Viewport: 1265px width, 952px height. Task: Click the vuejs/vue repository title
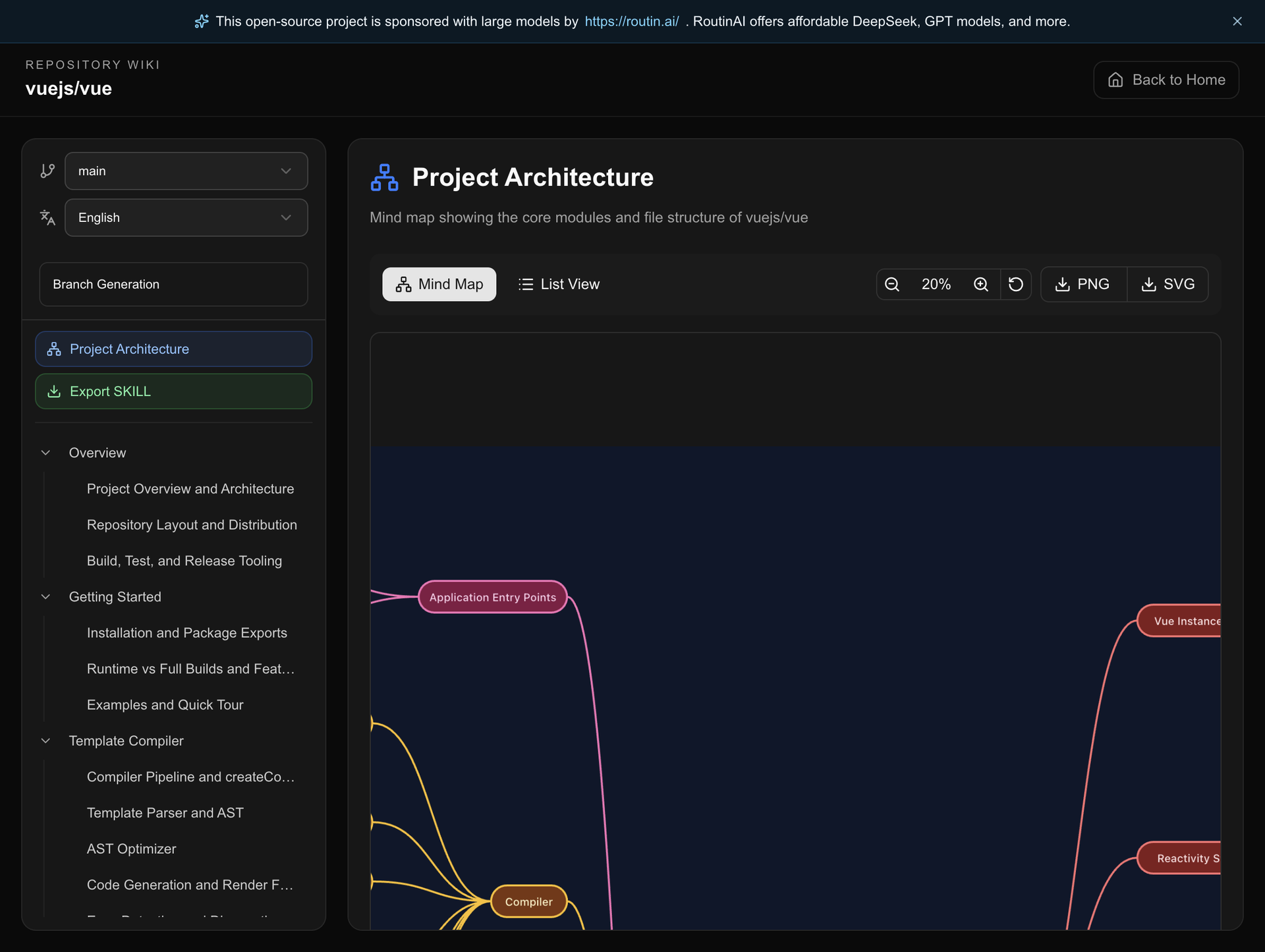click(x=69, y=88)
